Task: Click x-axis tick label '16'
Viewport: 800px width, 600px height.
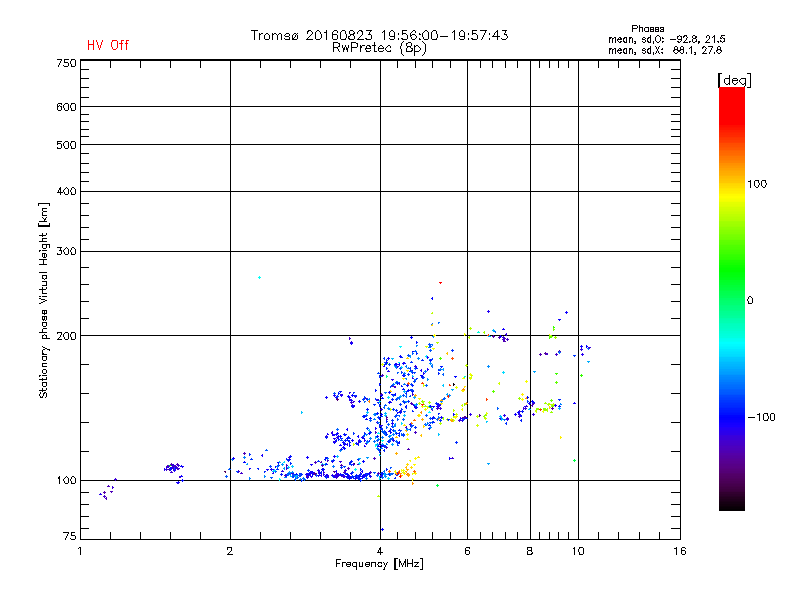Action: 680,551
